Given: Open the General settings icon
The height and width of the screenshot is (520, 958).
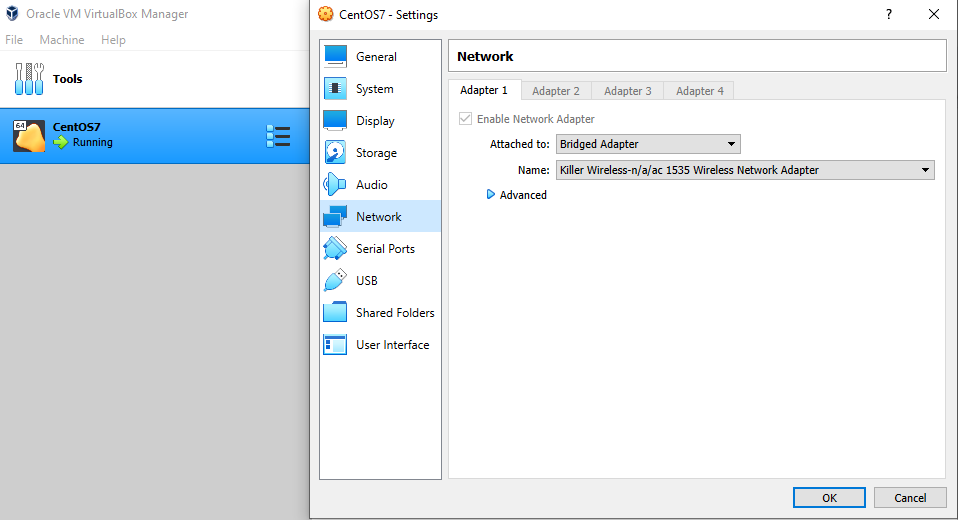Looking at the screenshot, I should click(335, 56).
